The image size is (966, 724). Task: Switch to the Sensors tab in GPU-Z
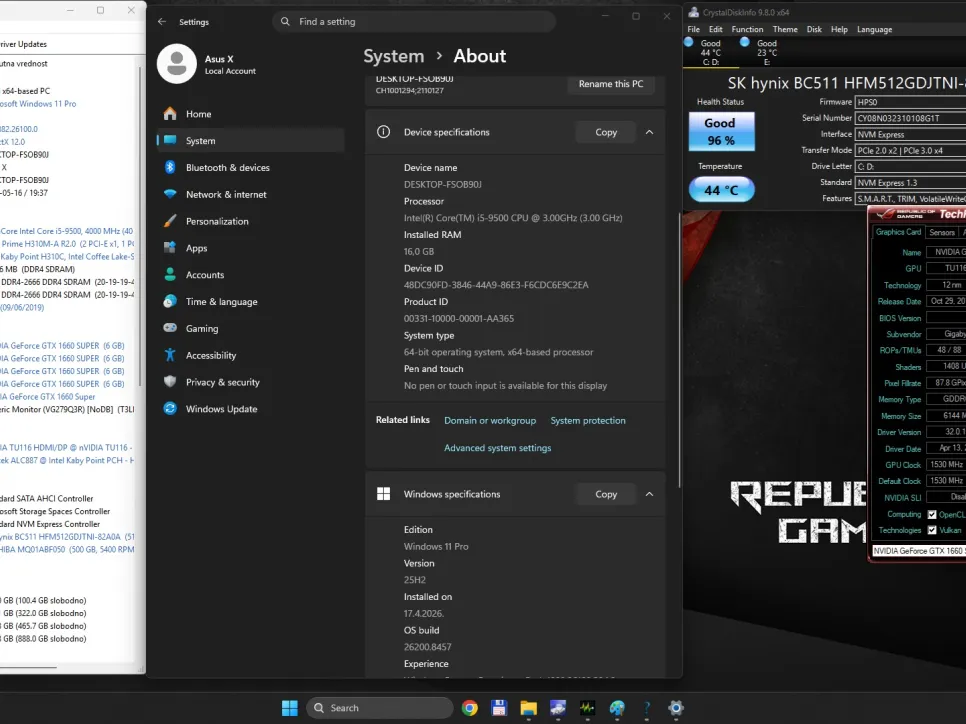point(942,232)
